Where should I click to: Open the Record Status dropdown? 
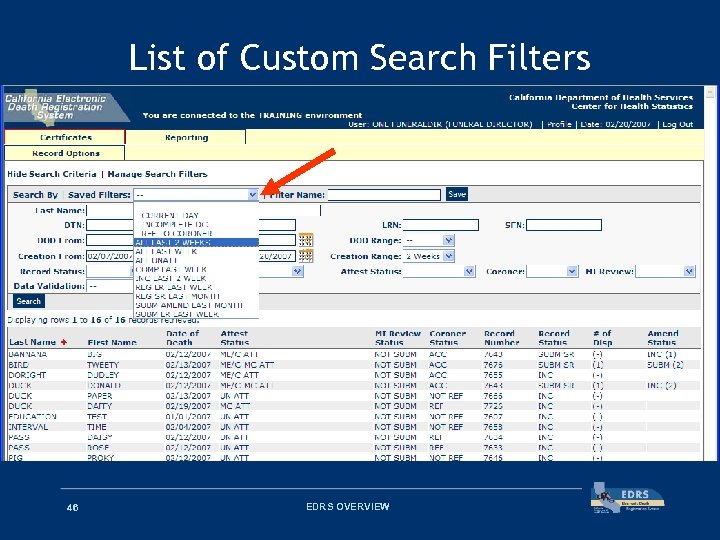110,271
